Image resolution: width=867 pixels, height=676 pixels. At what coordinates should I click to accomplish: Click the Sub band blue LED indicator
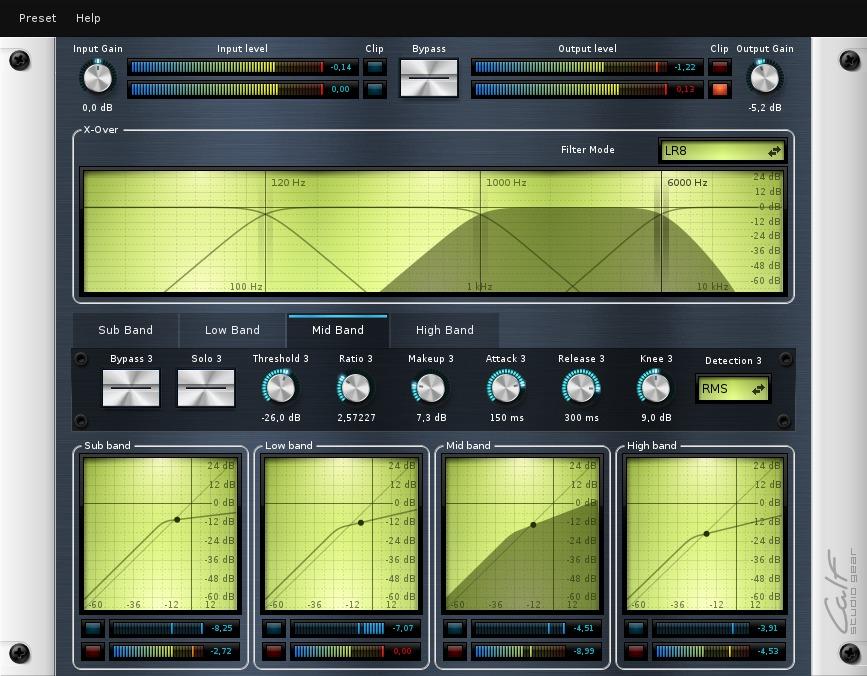point(93,628)
